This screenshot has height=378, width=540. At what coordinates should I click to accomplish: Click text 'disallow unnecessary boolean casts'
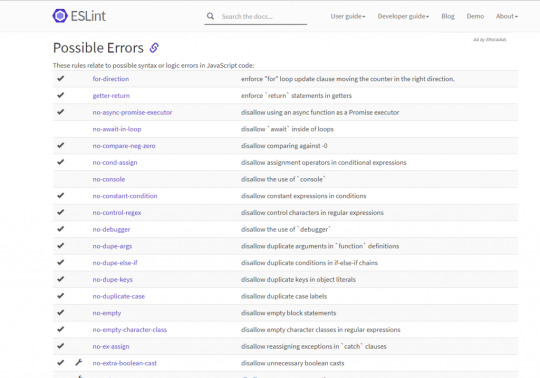pos(292,363)
